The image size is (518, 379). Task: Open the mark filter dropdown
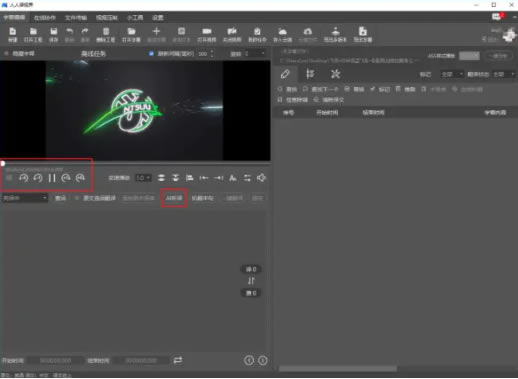click(452, 74)
